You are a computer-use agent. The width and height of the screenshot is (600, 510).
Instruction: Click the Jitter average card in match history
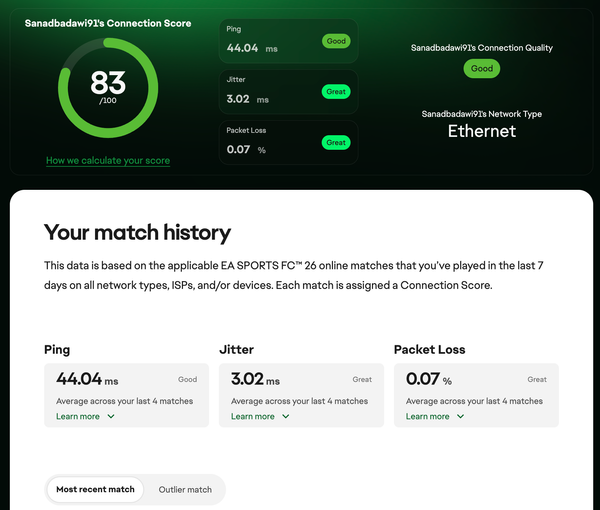pyautogui.click(x=301, y=396)
